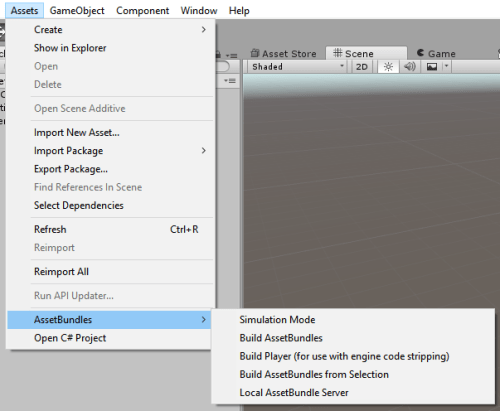Start Local AssetBundle Server
Viewport: 500px width, 411px height.
[353, 393]
